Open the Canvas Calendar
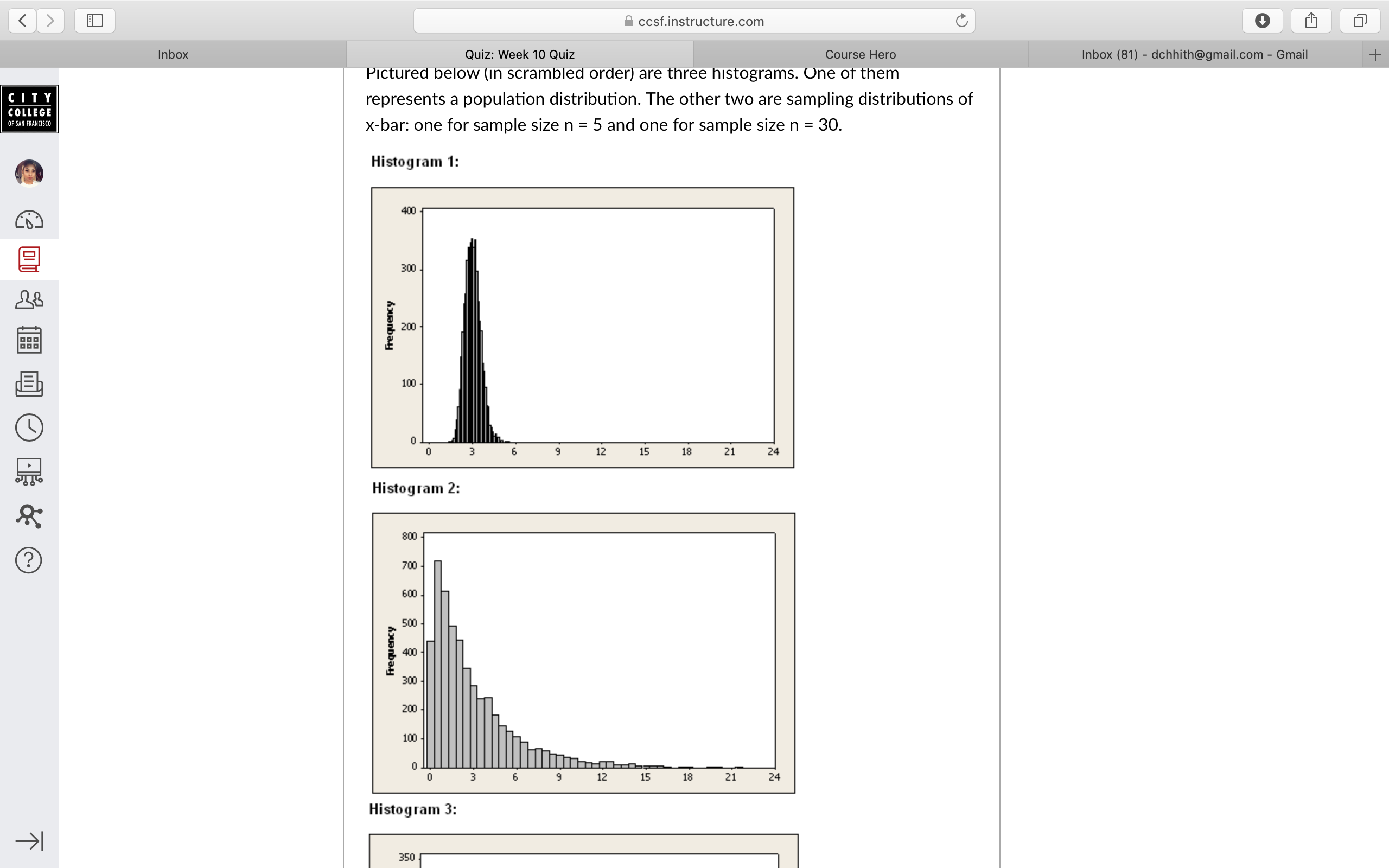 point(29,339)
